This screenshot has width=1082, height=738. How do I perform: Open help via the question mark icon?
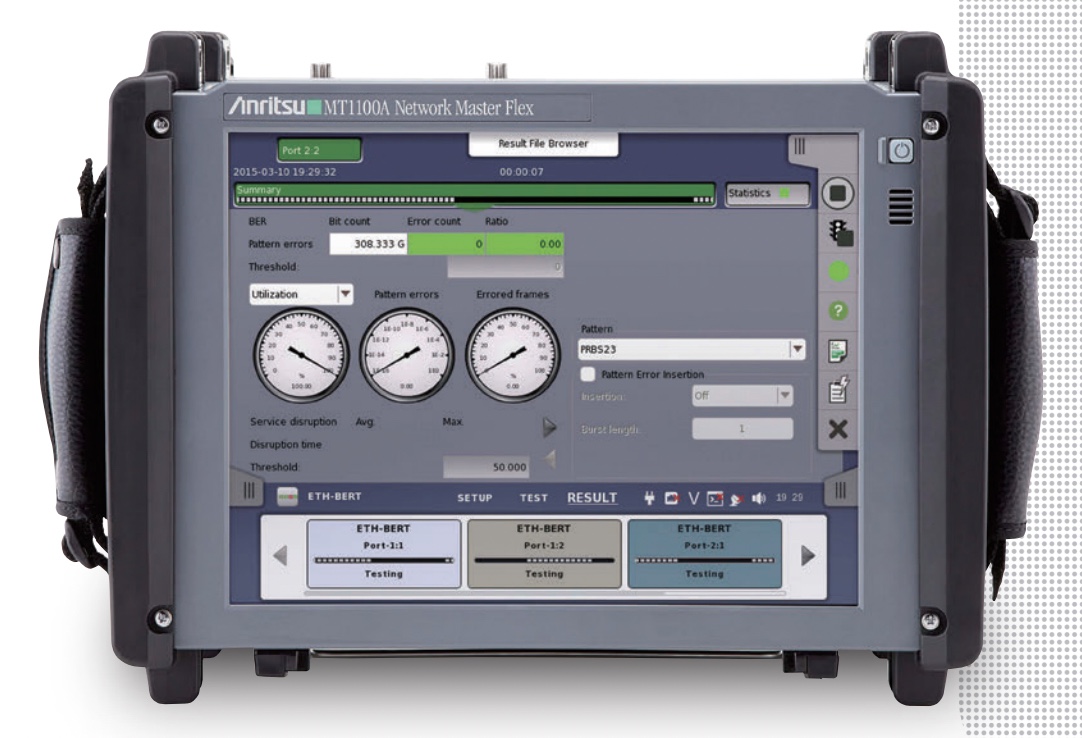tap(838, 311)
